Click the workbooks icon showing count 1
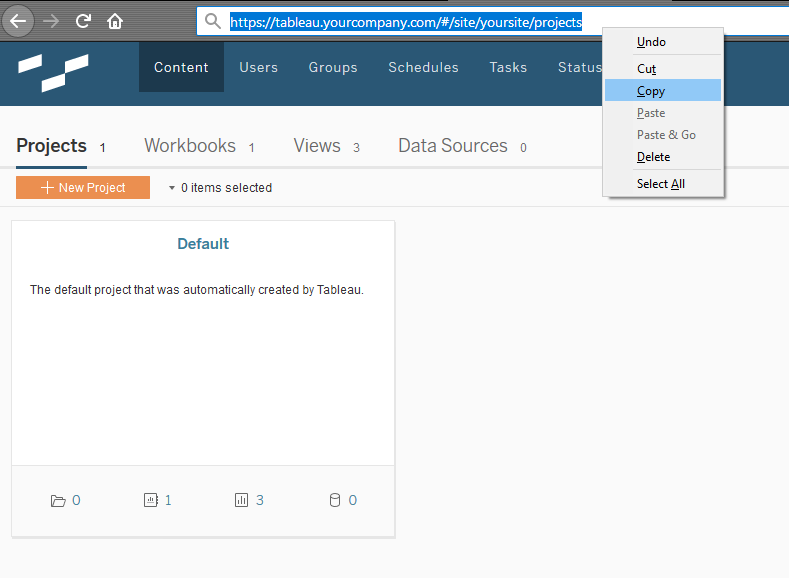The height and width of the screenshot is (578, 789). [x=150, y=500]
